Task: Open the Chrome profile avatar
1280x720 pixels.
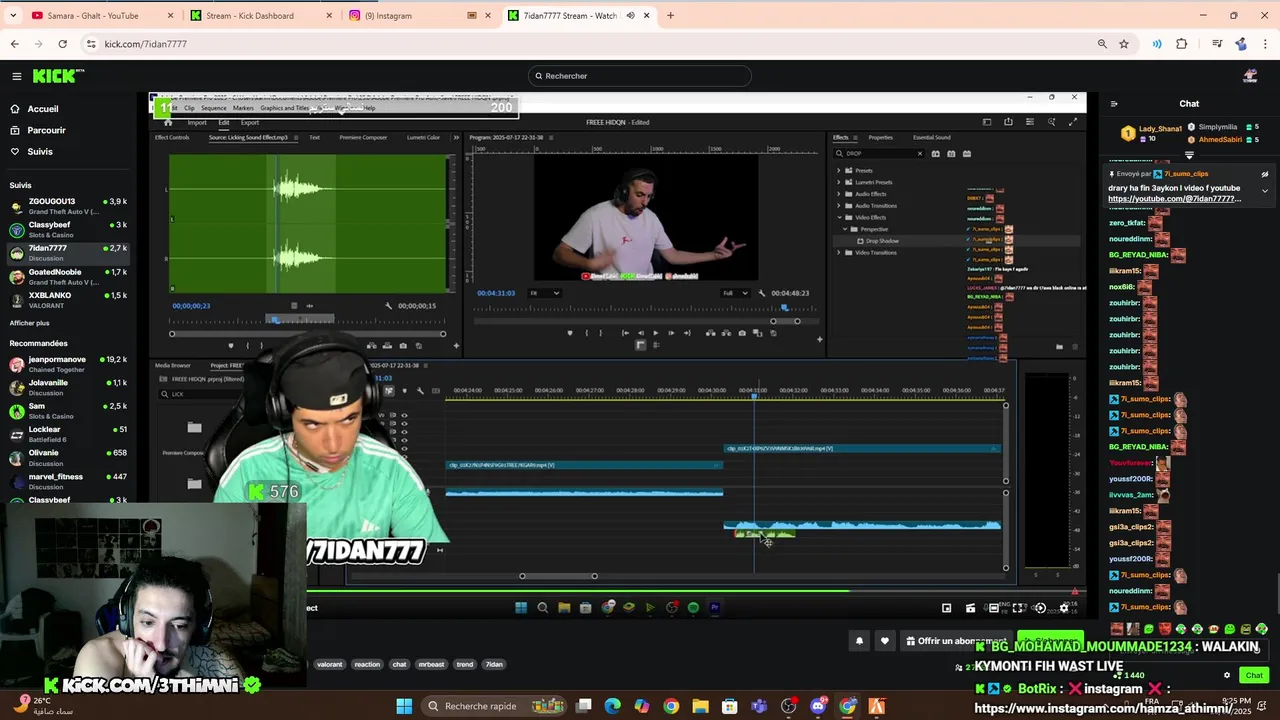Action: point(1241,44)
